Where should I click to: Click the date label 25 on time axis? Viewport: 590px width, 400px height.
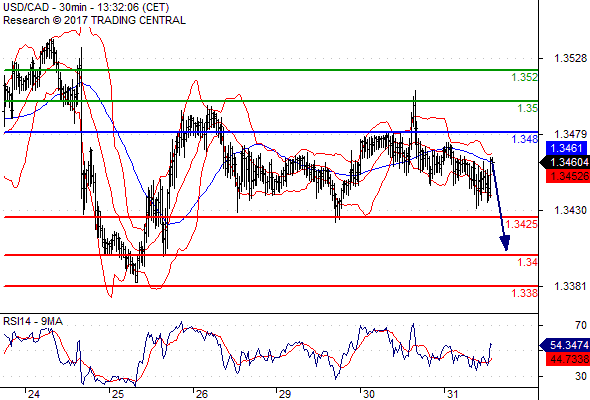click(x=117, y=394)
